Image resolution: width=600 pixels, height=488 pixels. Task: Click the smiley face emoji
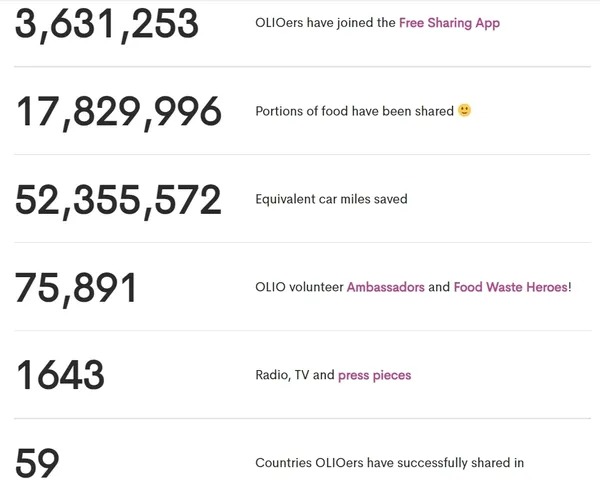coord(465,111)
